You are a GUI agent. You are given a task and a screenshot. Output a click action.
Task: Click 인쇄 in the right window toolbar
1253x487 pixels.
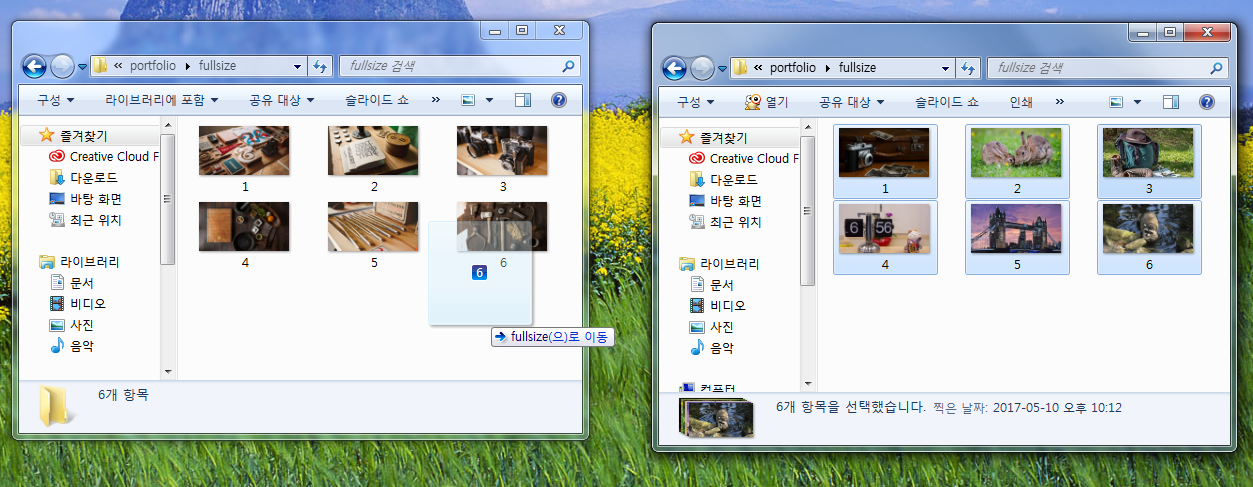tap(1021, 102)
